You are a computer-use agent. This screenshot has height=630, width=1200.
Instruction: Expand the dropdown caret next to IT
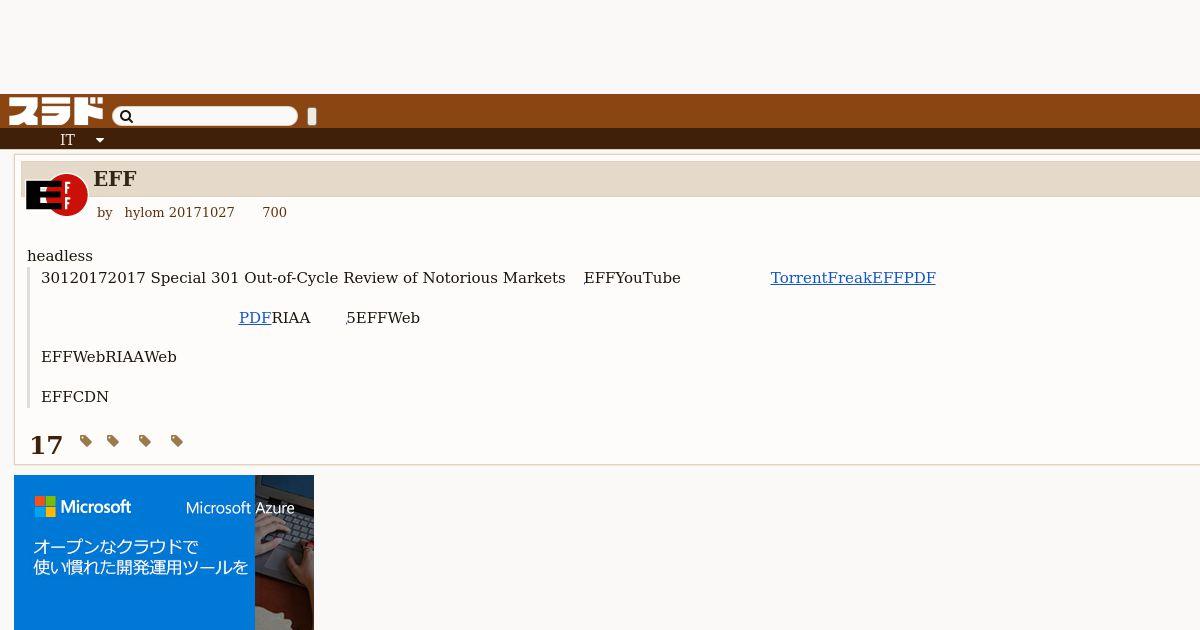pos(100,140)
